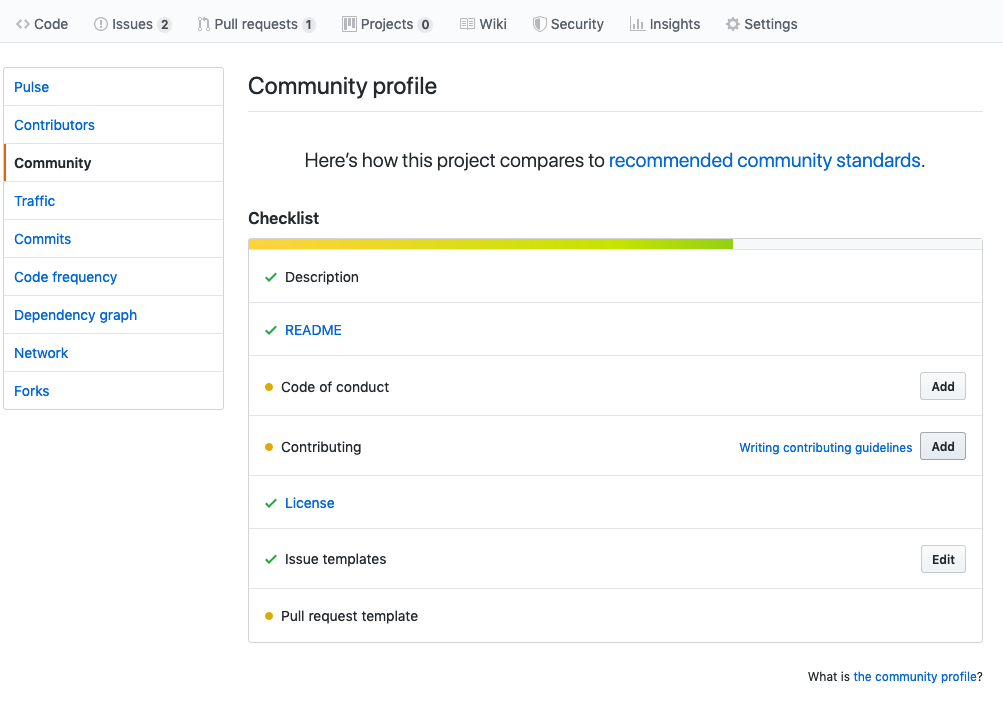This screenshot has height=703, width=1003.
Task: Click the checklist completion progress bar
Action: tap(615, 244)
